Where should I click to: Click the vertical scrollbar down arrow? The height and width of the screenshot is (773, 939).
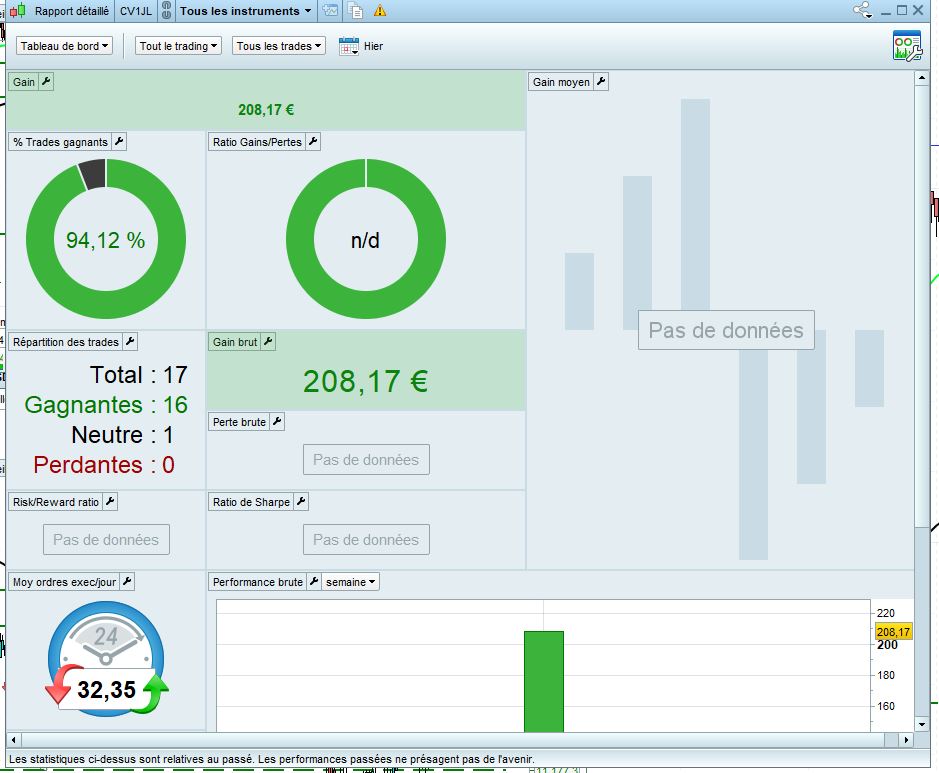coord(922,725)
